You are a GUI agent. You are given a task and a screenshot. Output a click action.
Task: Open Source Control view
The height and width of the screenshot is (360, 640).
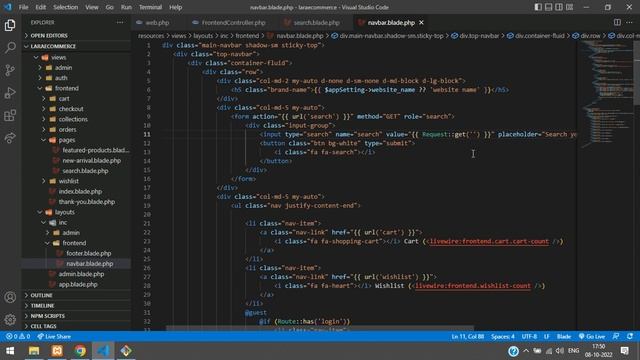[x=10, y=70]
